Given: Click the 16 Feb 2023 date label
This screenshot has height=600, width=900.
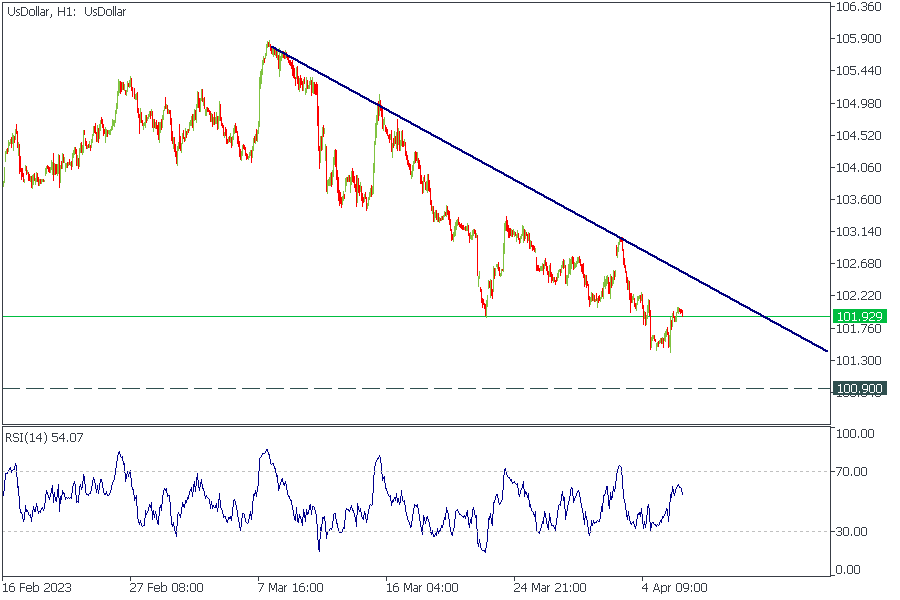Looking at the screenshot, I should pyautogui.click(x=37, y=587).
